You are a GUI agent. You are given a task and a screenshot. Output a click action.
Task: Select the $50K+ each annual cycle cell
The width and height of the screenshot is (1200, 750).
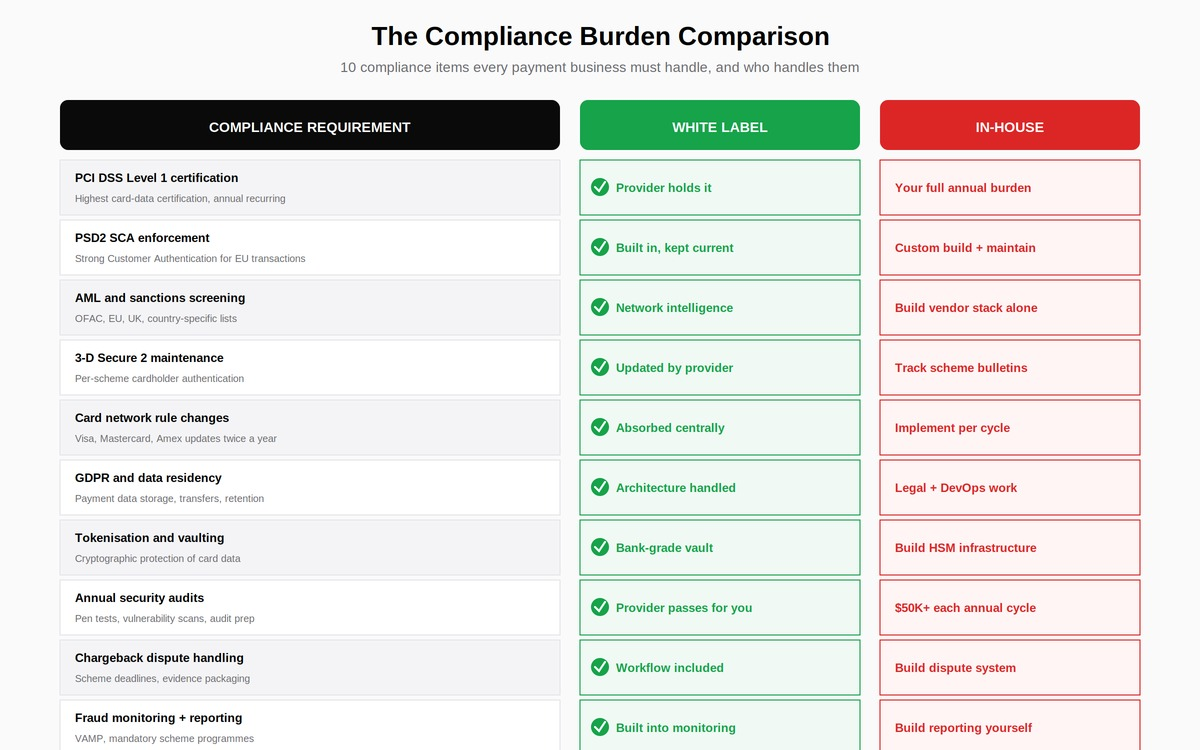(1010, 607)
